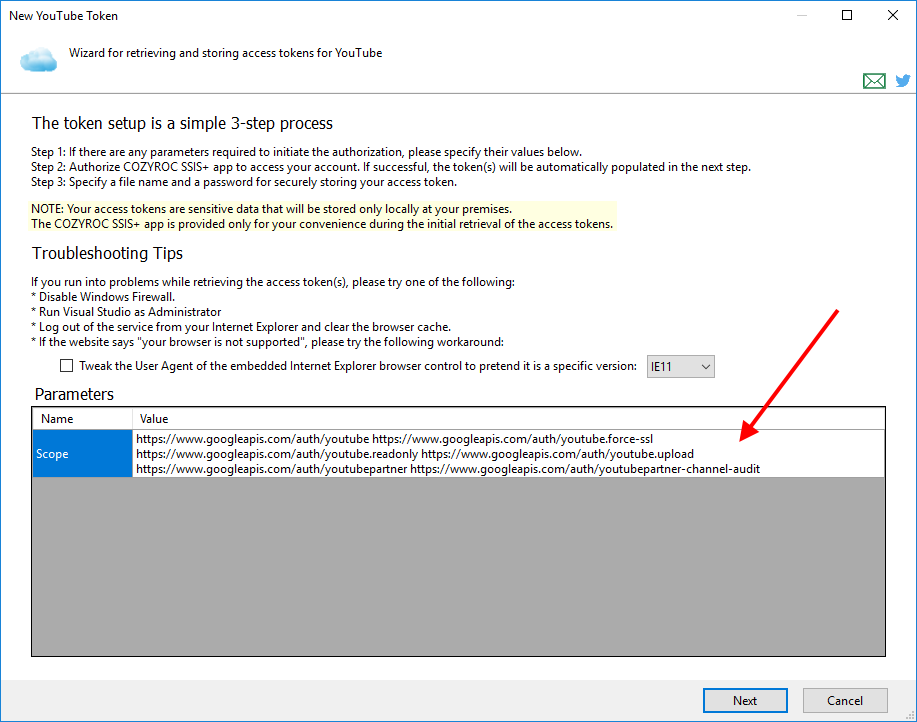This screenshot has height=722, width=917.
Task: Open the Twitter bird icon link
Action: pyautogui.click(x=903, y=81)
